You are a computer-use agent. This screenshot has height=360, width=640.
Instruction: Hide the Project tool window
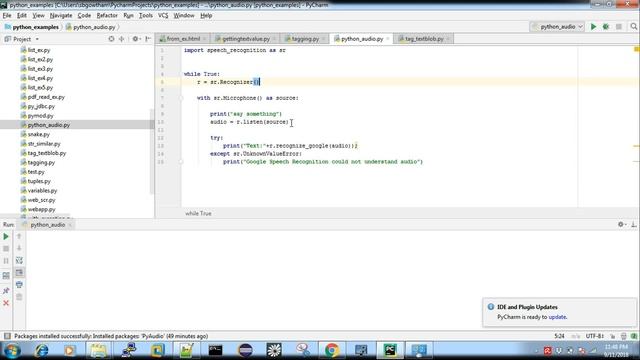148,39
